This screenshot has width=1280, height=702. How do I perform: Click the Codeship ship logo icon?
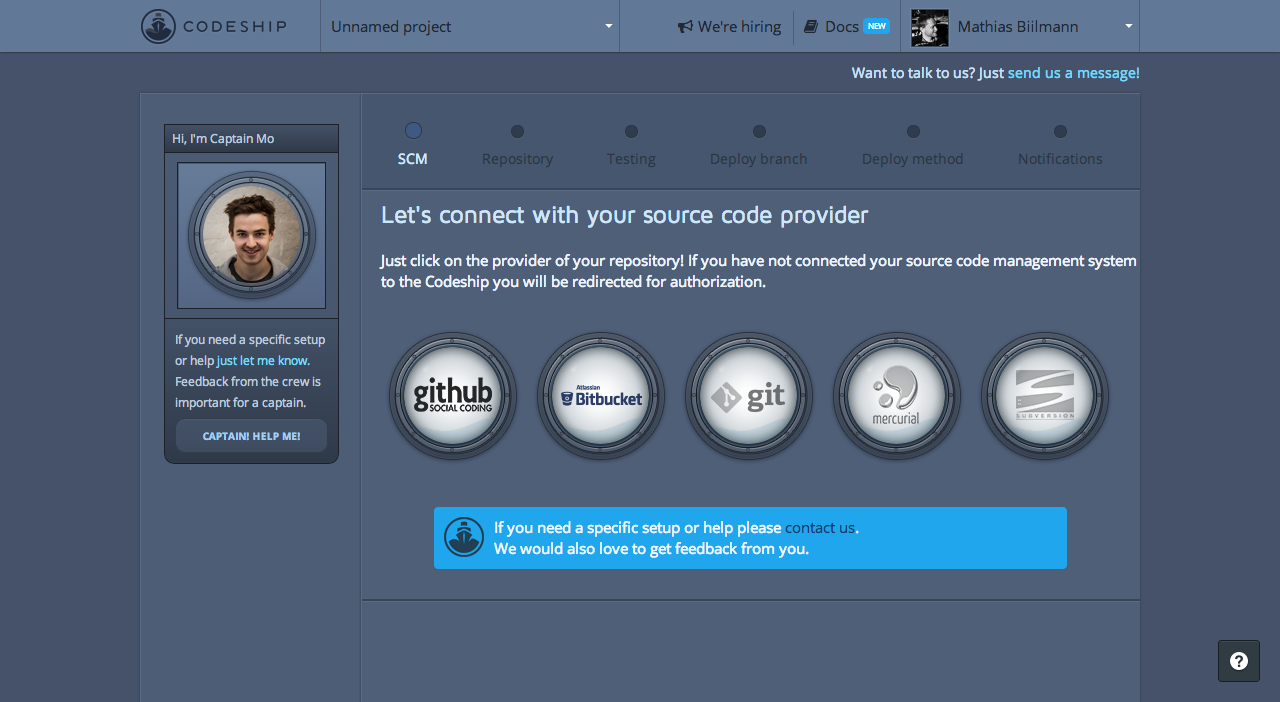(x=158, y=26)
